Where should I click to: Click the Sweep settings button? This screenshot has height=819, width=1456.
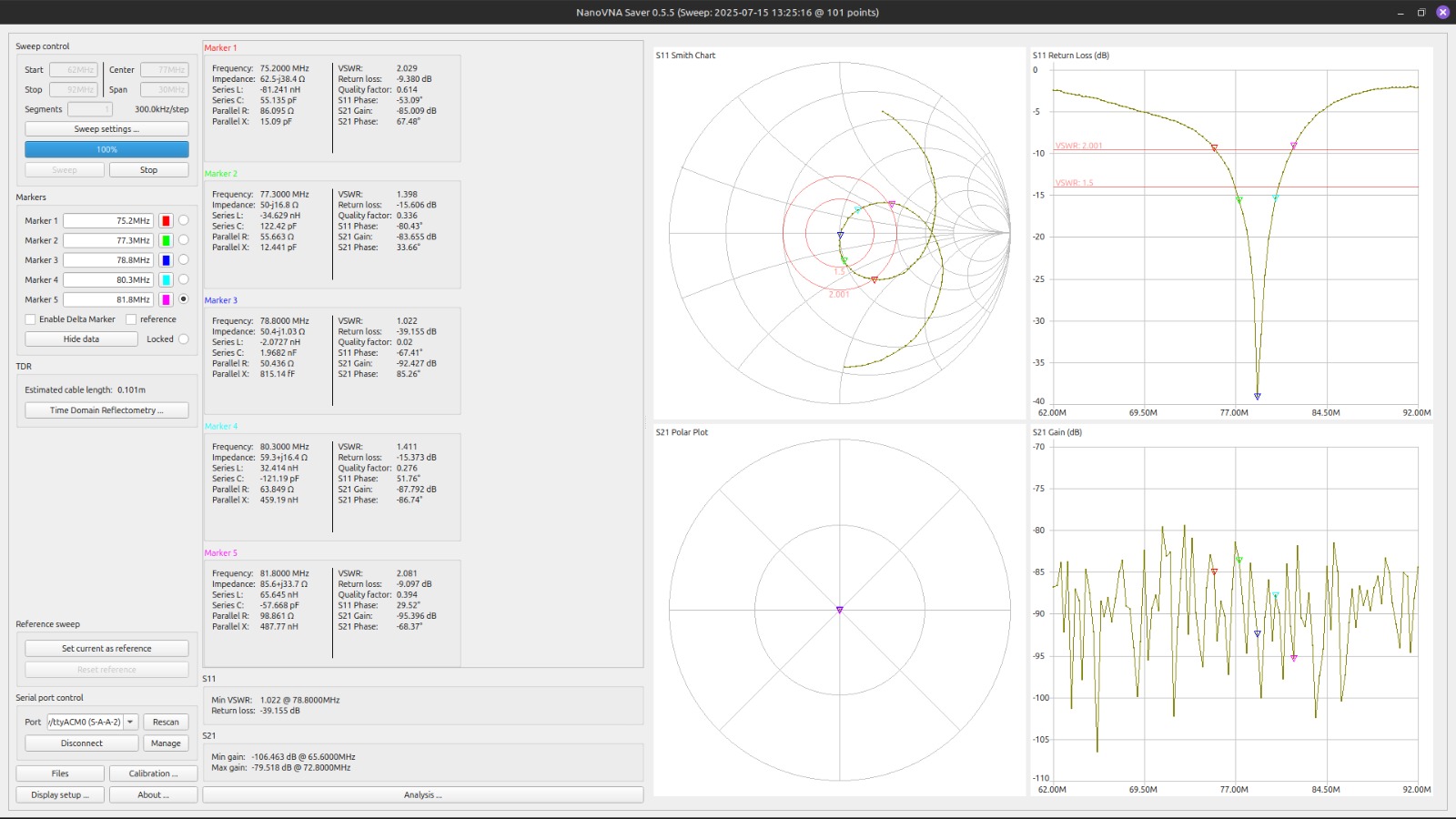coord(106,129)
